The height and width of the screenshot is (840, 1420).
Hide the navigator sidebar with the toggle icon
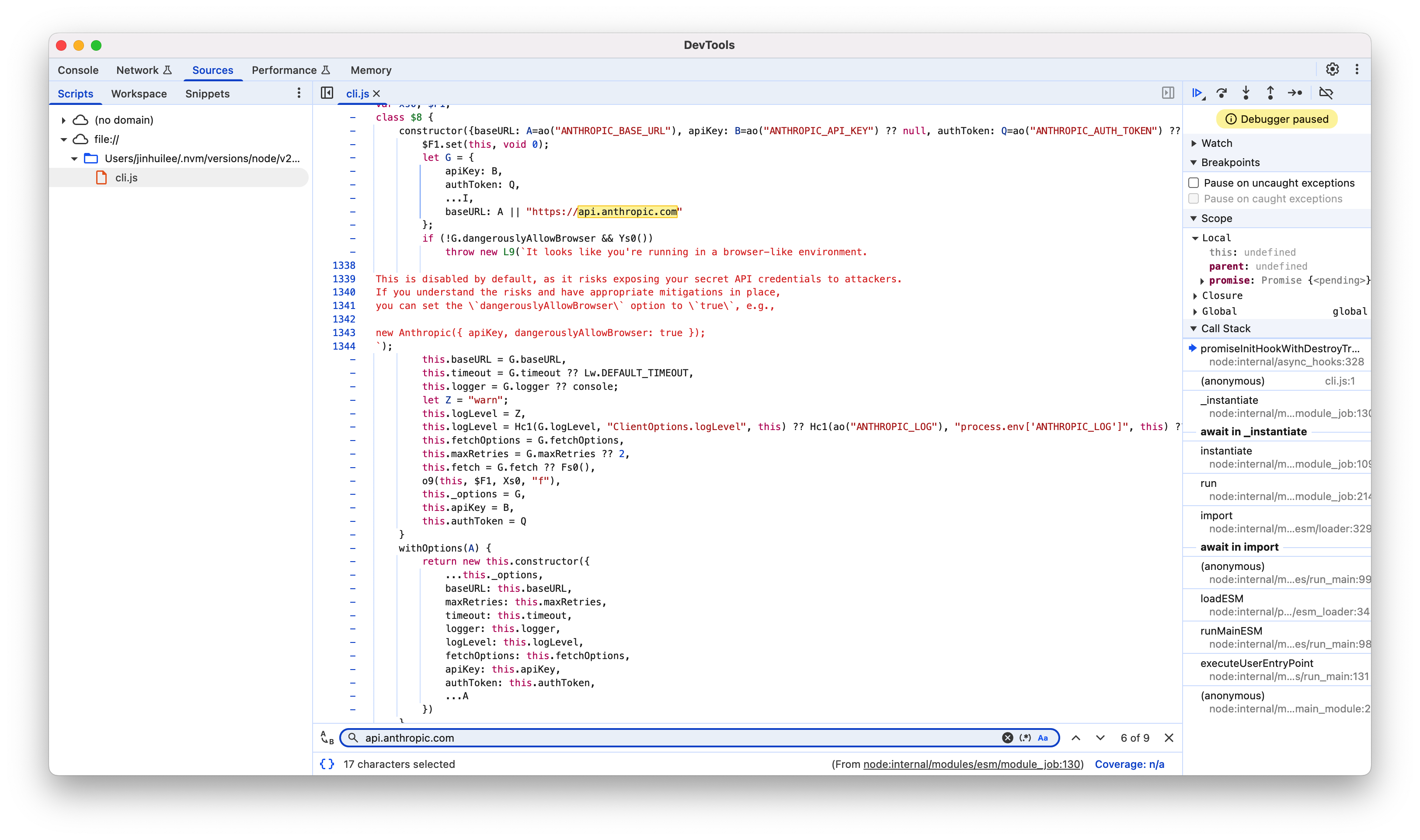(x=327, y=93)
